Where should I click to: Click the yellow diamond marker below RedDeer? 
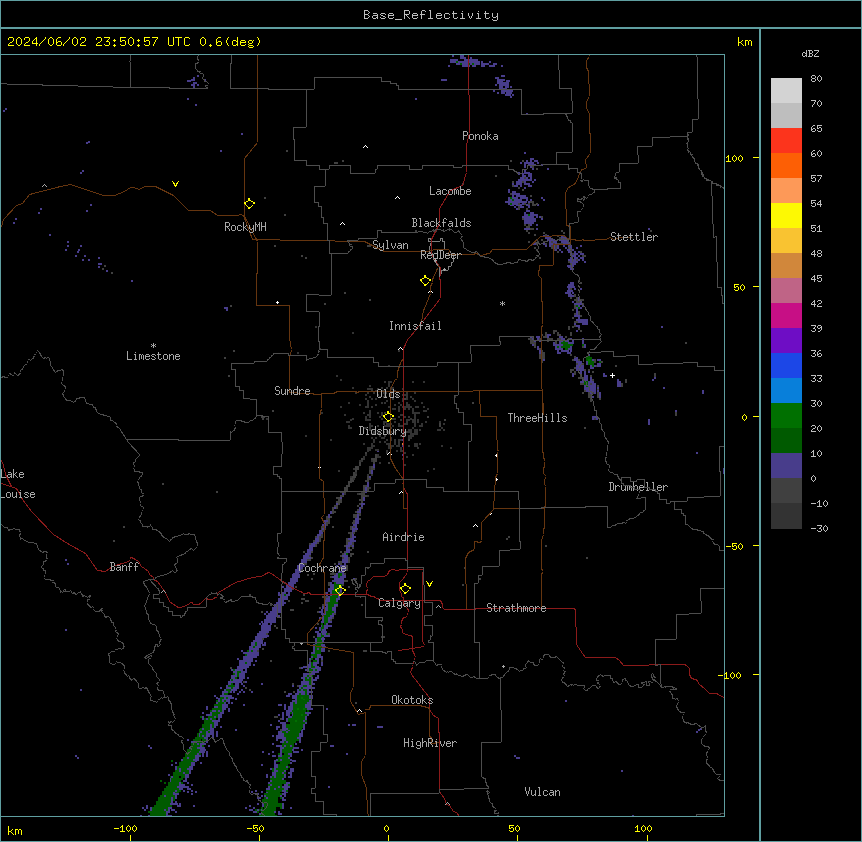tap(426, 281)
